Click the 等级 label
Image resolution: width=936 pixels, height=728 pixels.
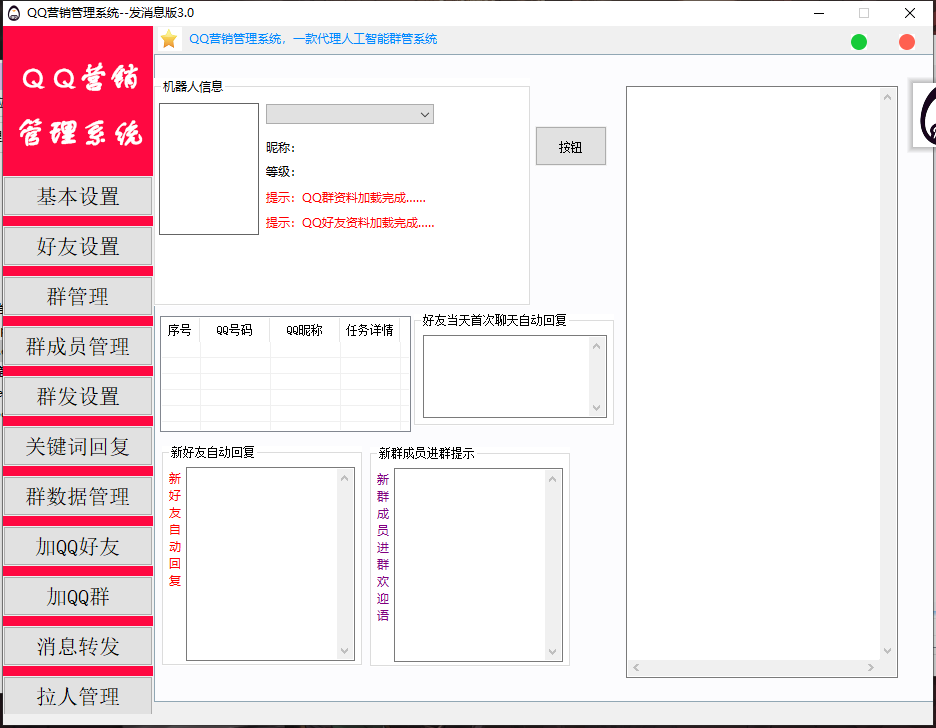281,172
